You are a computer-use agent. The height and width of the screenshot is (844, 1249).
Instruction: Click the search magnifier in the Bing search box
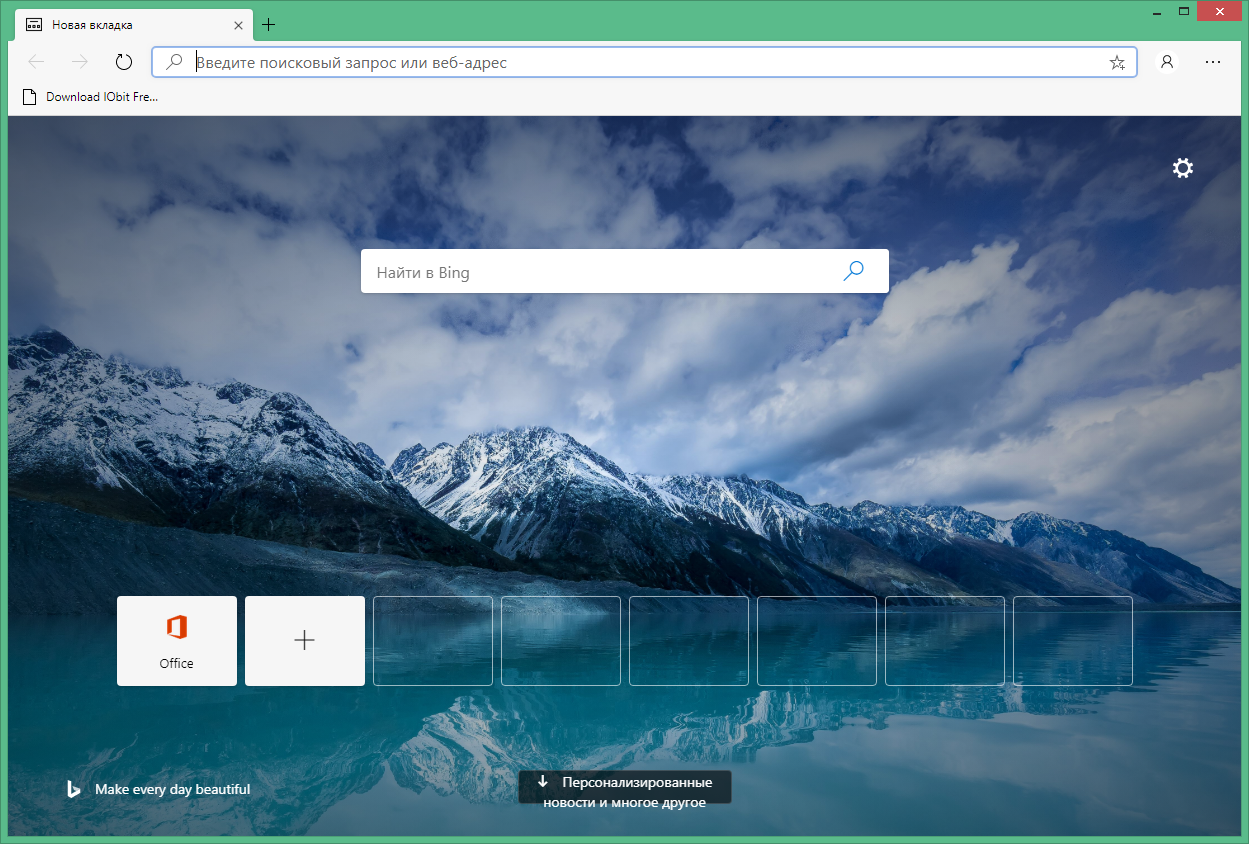click(853, 270)
